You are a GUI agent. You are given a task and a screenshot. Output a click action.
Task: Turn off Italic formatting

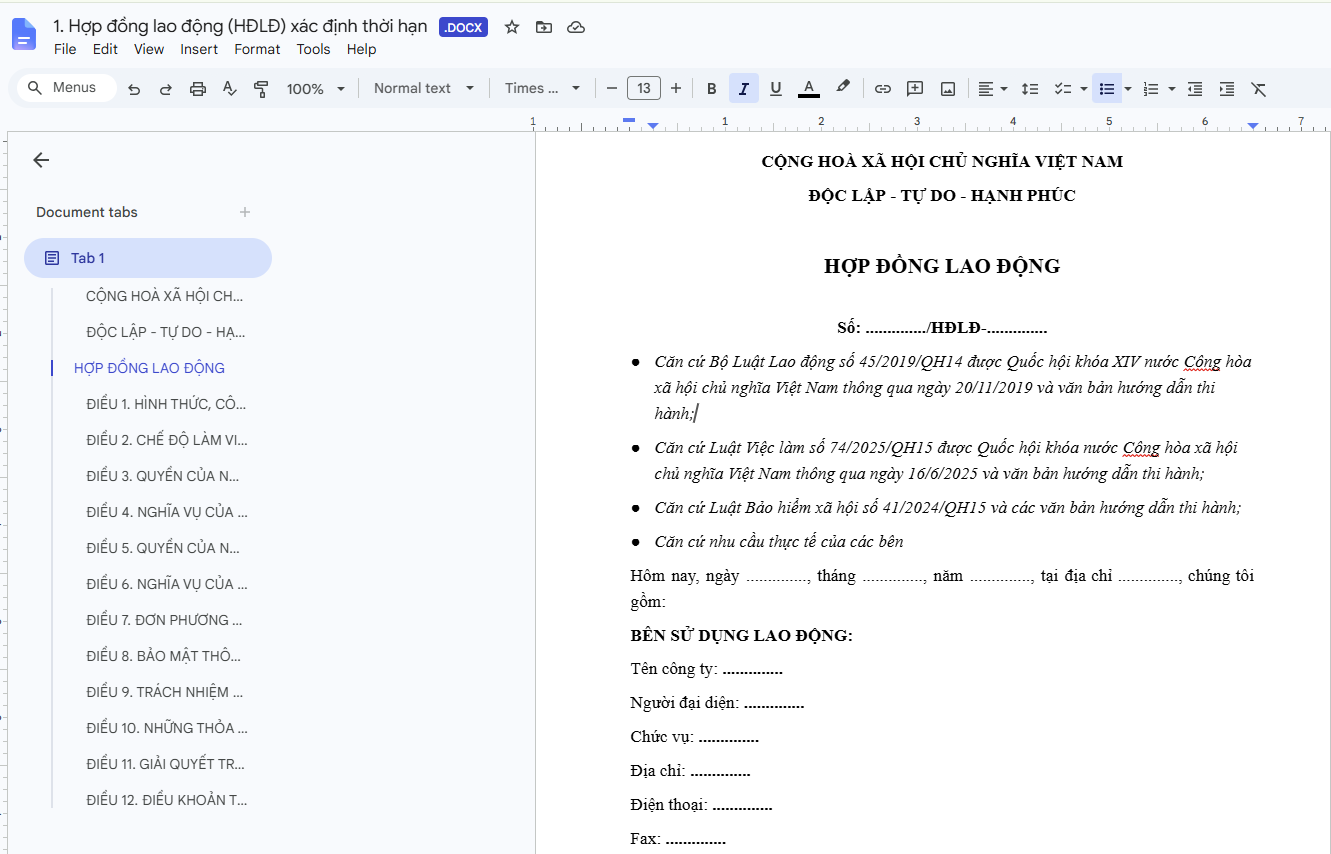744,88
